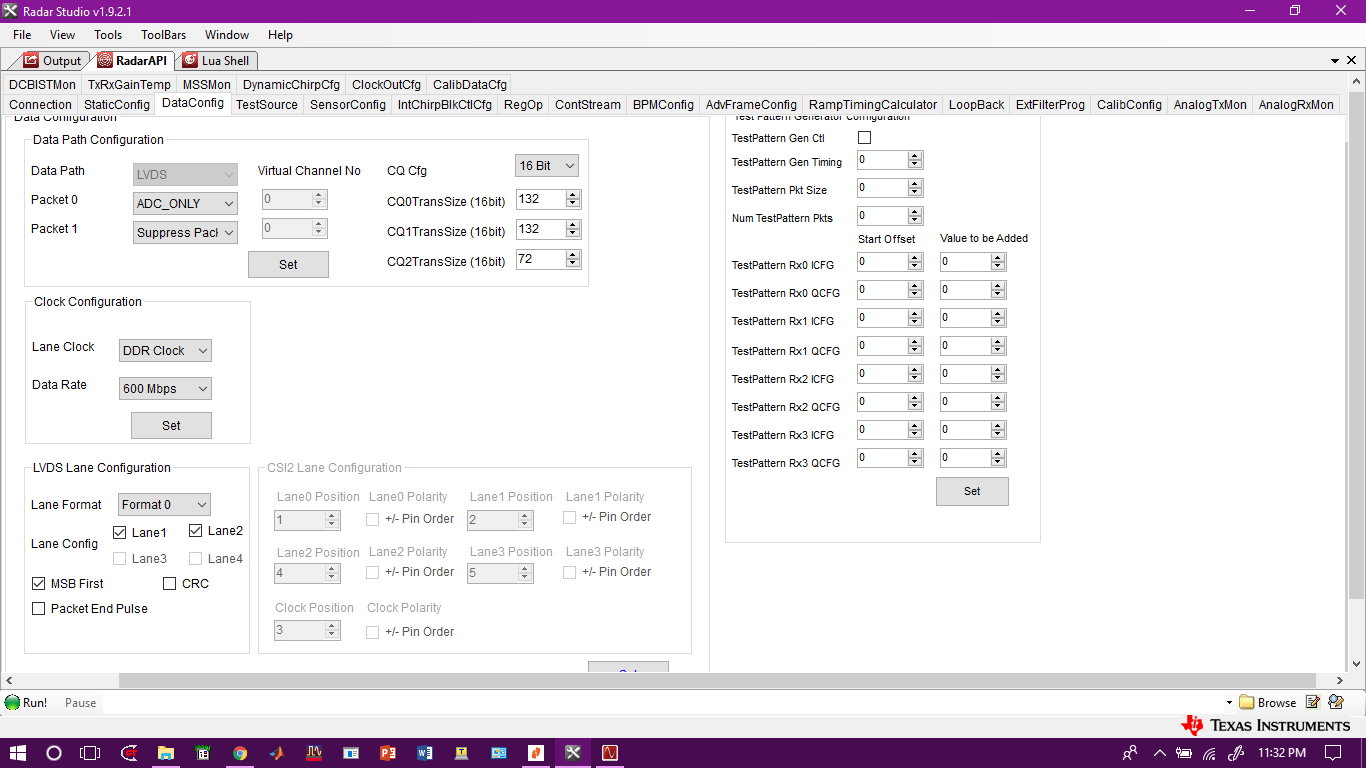This screenshot has width=1366, height=768.
Task: Enable the Packet End Pulse checkbox
Action: click(39, 608)
